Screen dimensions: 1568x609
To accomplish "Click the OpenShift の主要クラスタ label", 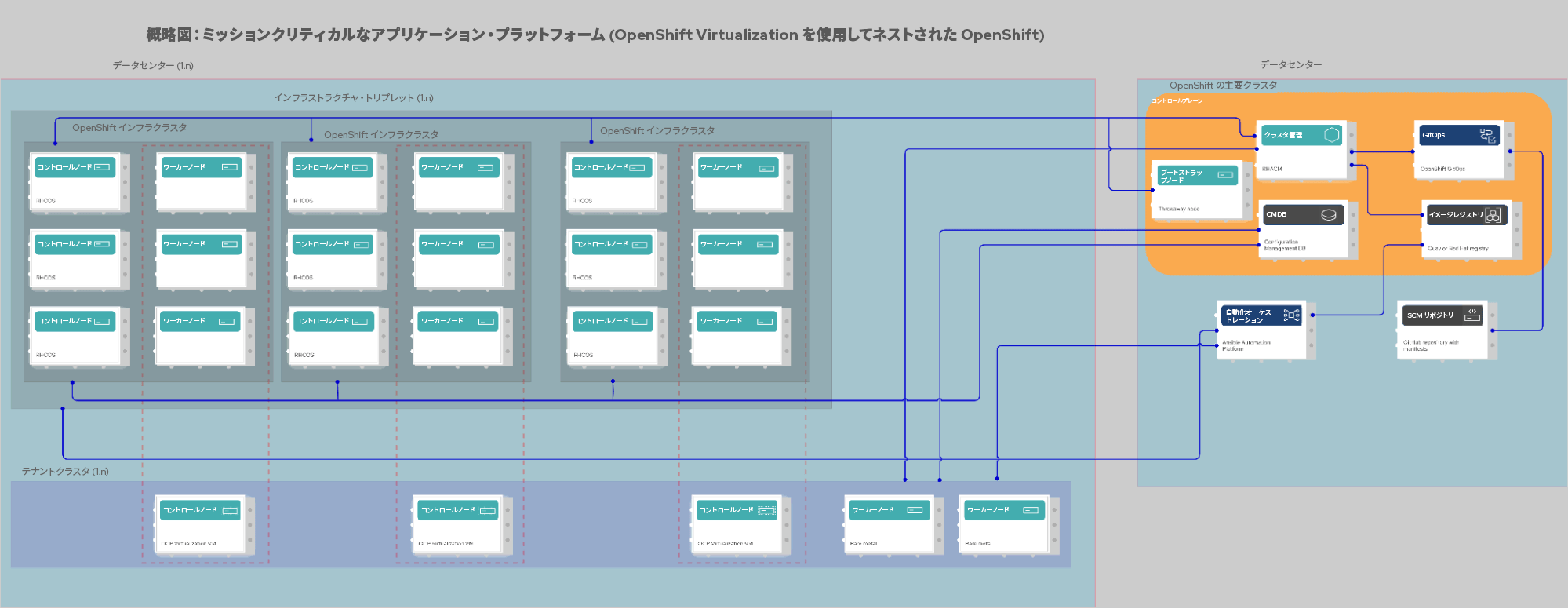I will point(1223,86).
